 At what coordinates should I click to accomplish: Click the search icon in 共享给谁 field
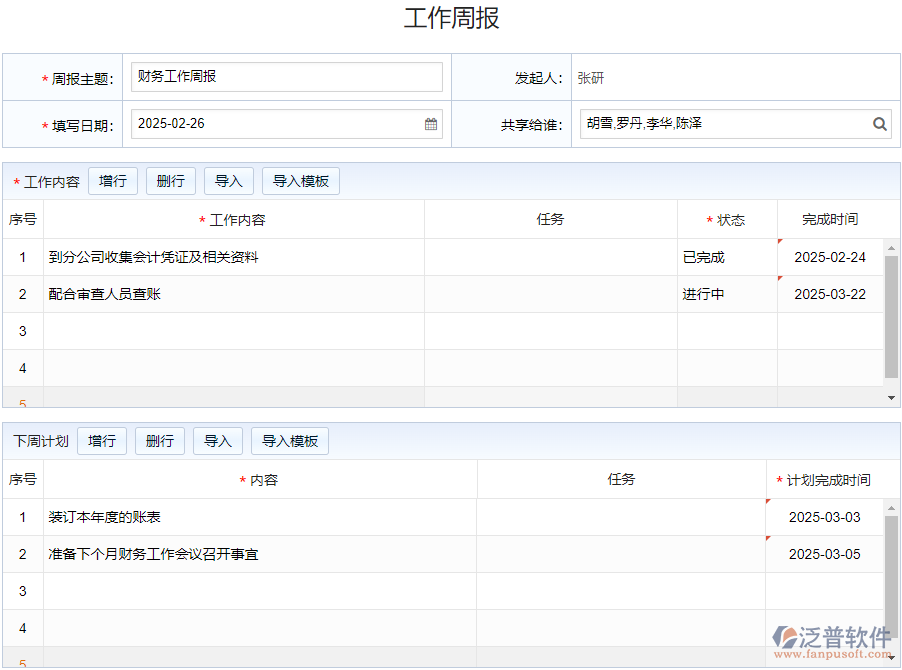880,125
